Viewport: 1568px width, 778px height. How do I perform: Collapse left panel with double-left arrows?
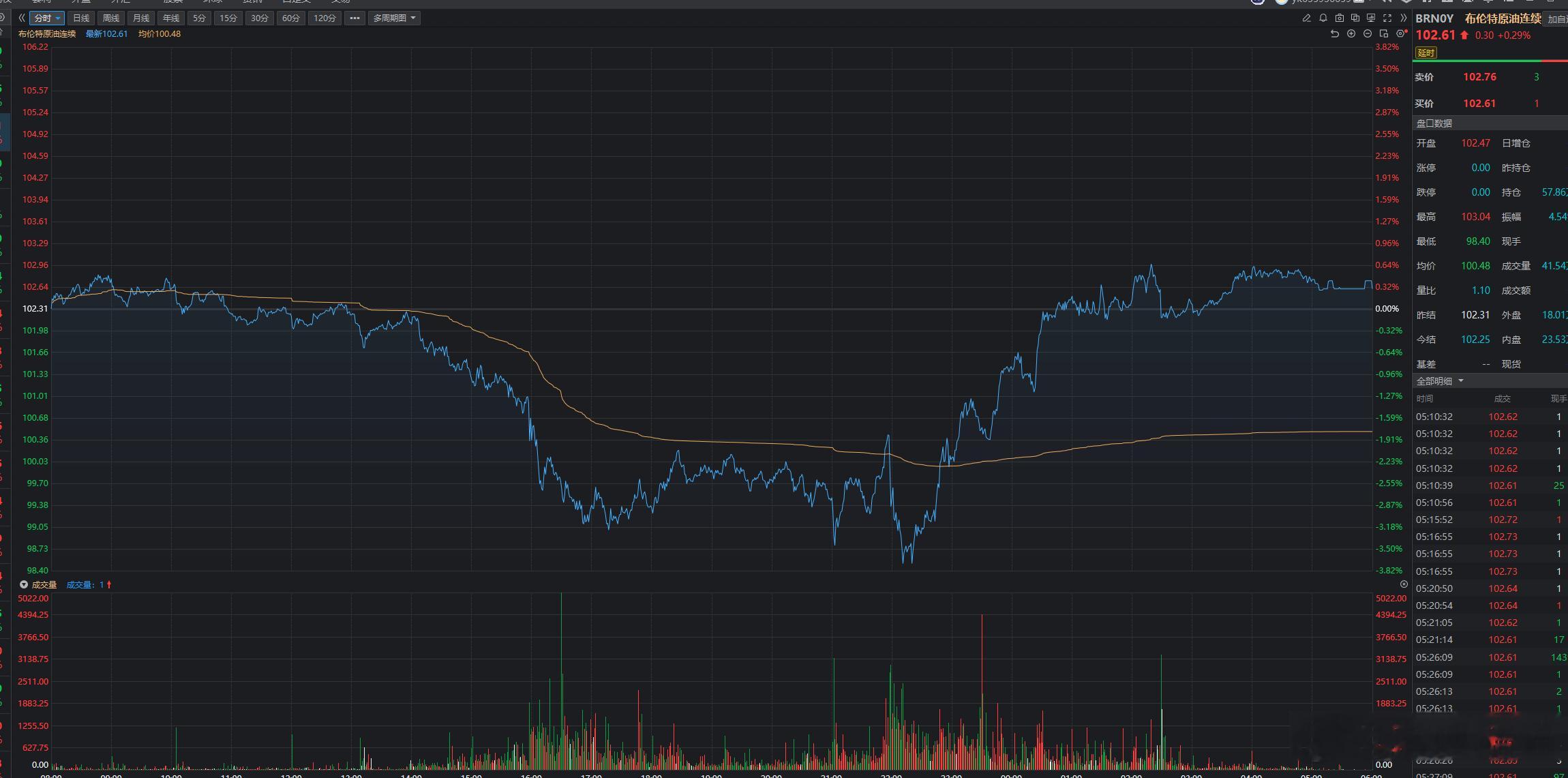click(x=22, y=18)
